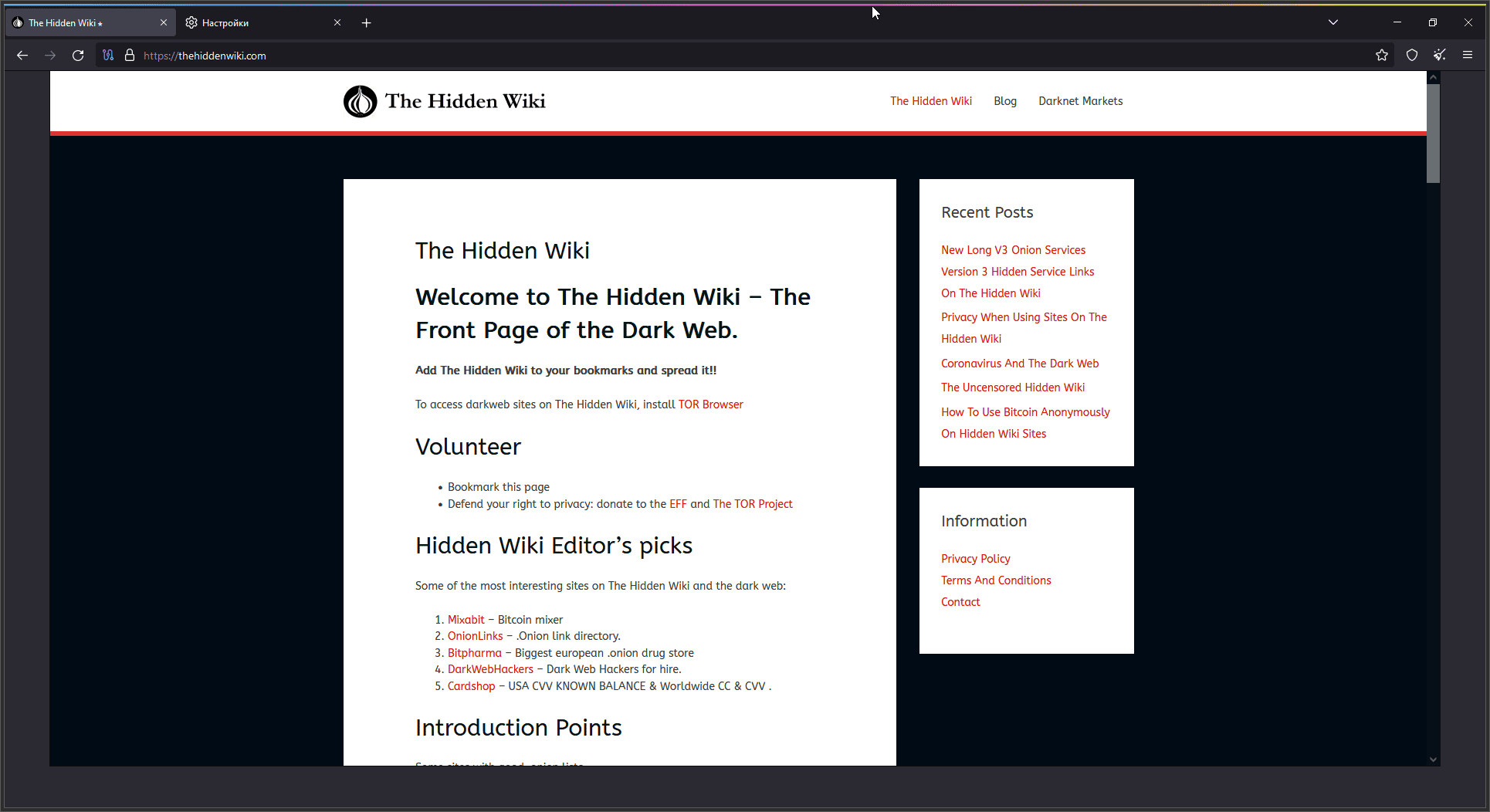The image size is (1490, 812).
Task: Open the Terms And Conditions link
Action: point(996,580)
